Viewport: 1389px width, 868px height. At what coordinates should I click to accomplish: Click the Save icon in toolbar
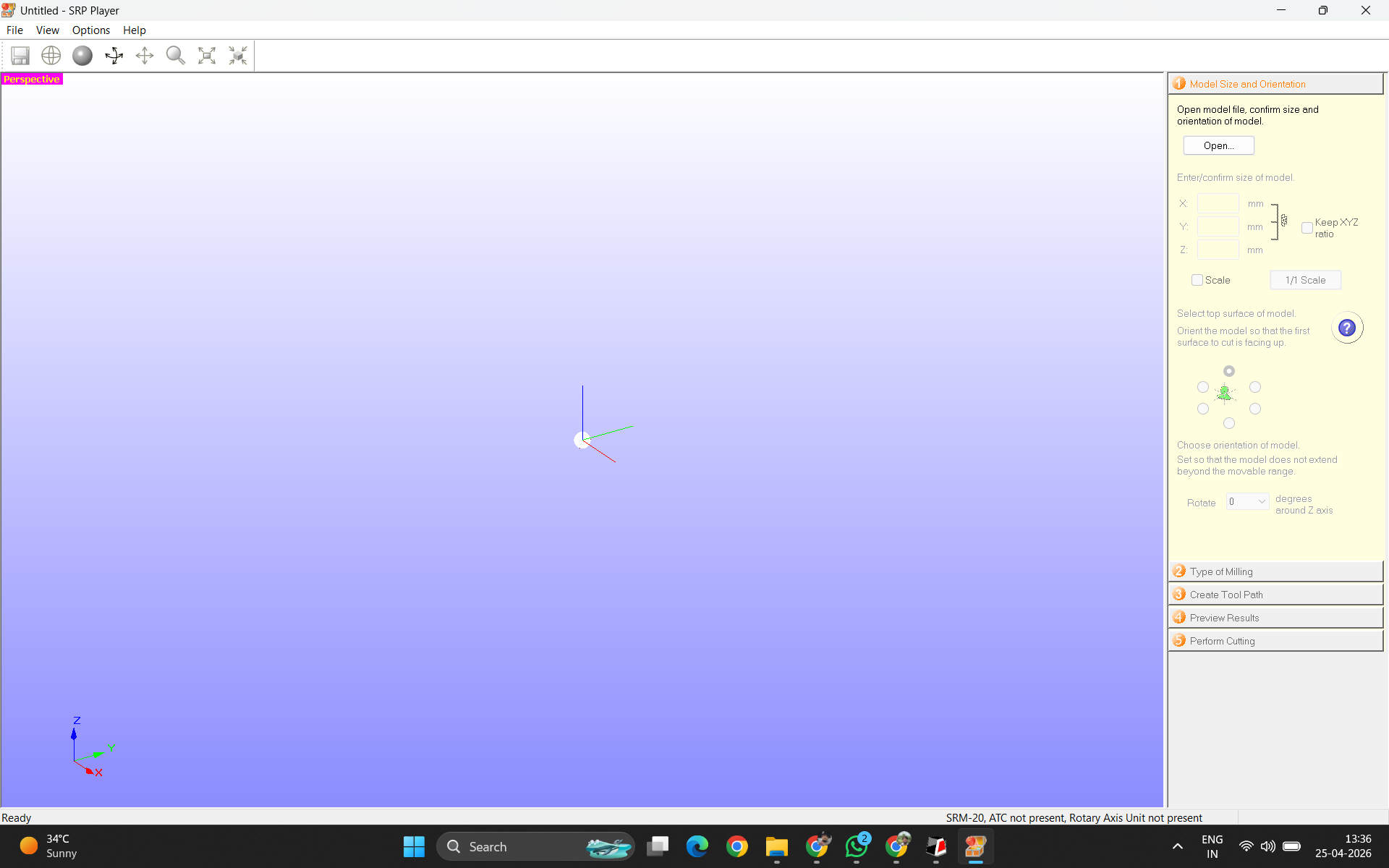[x=20, y=56]
